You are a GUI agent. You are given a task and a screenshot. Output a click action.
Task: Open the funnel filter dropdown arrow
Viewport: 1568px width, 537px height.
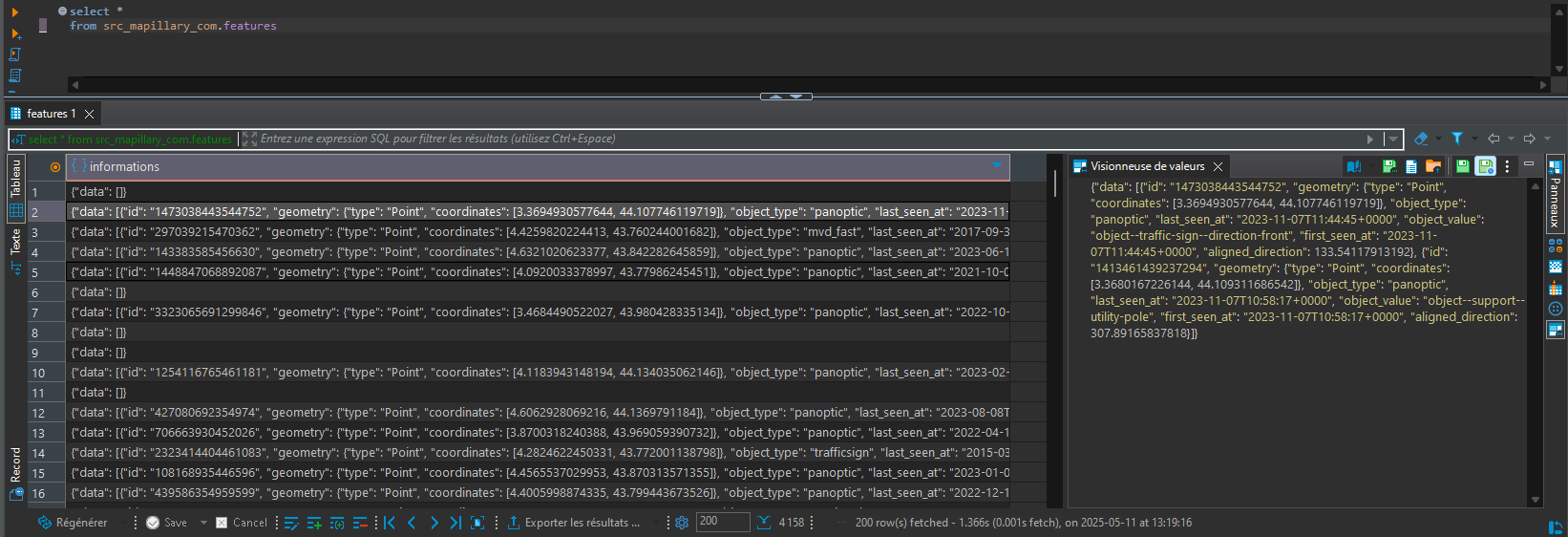tap(1475, 139)
